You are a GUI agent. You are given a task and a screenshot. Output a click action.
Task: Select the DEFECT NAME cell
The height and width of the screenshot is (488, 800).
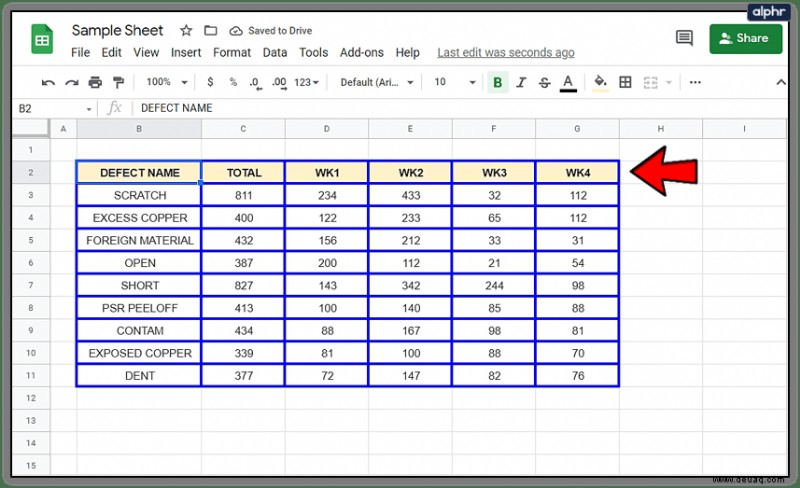[139, 173]
